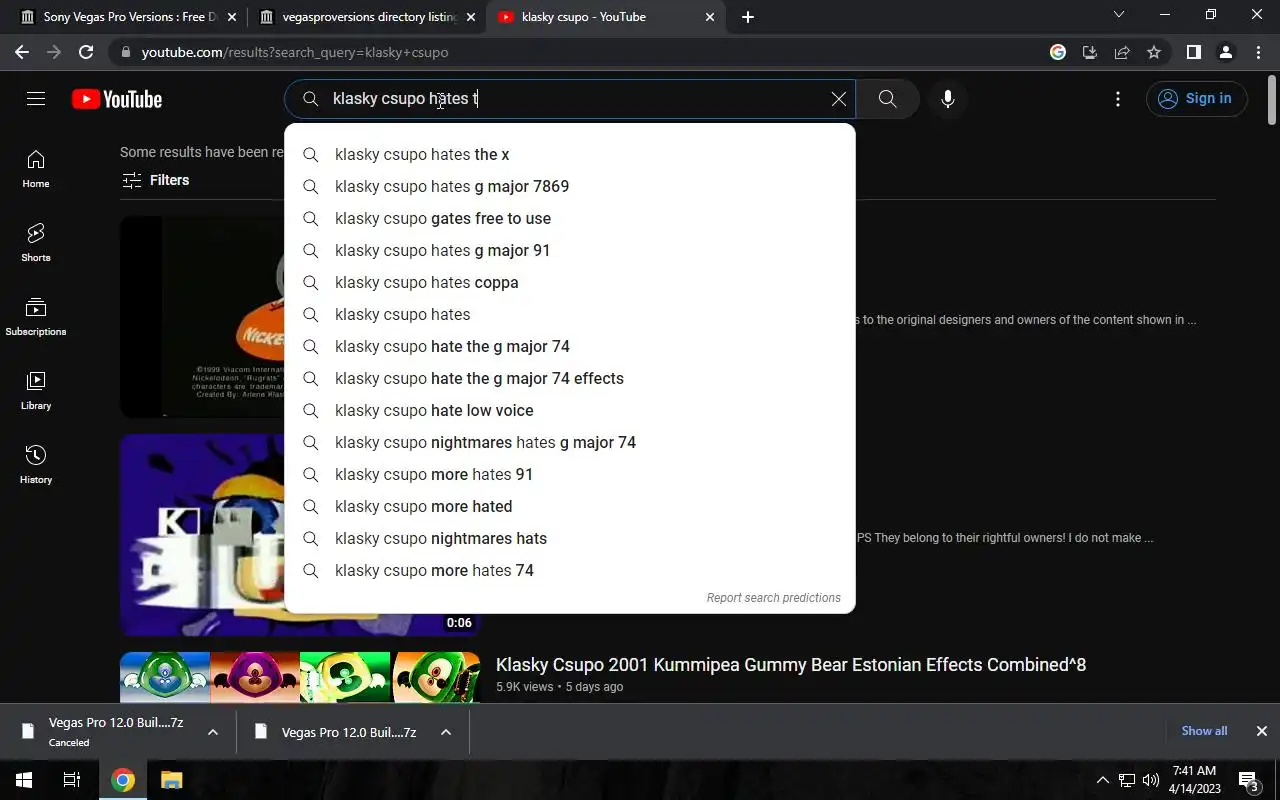
Task: Toggle the Chrome side panel
Action: pos(1193,52)
